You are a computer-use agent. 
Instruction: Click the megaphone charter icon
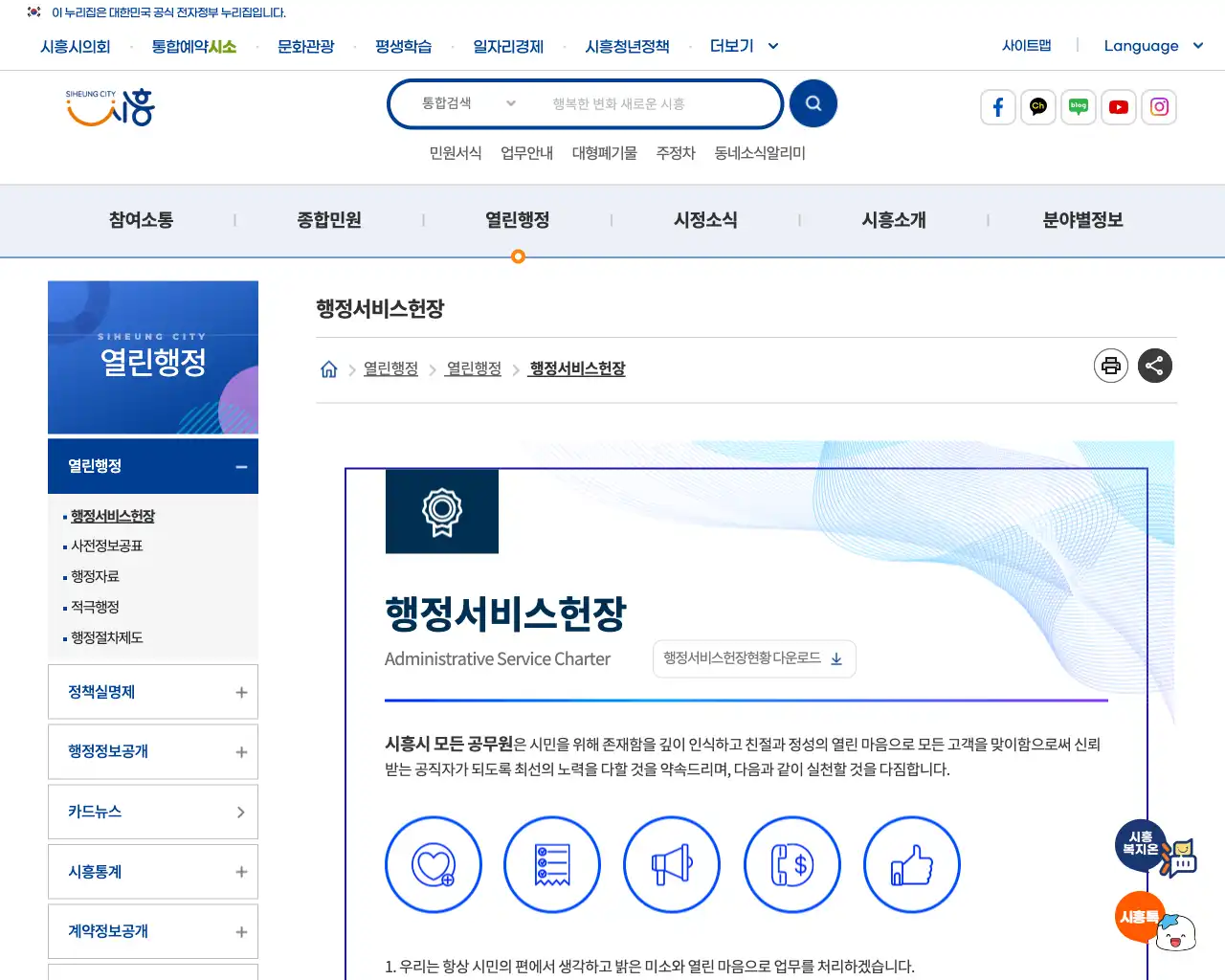pos(672,865)
